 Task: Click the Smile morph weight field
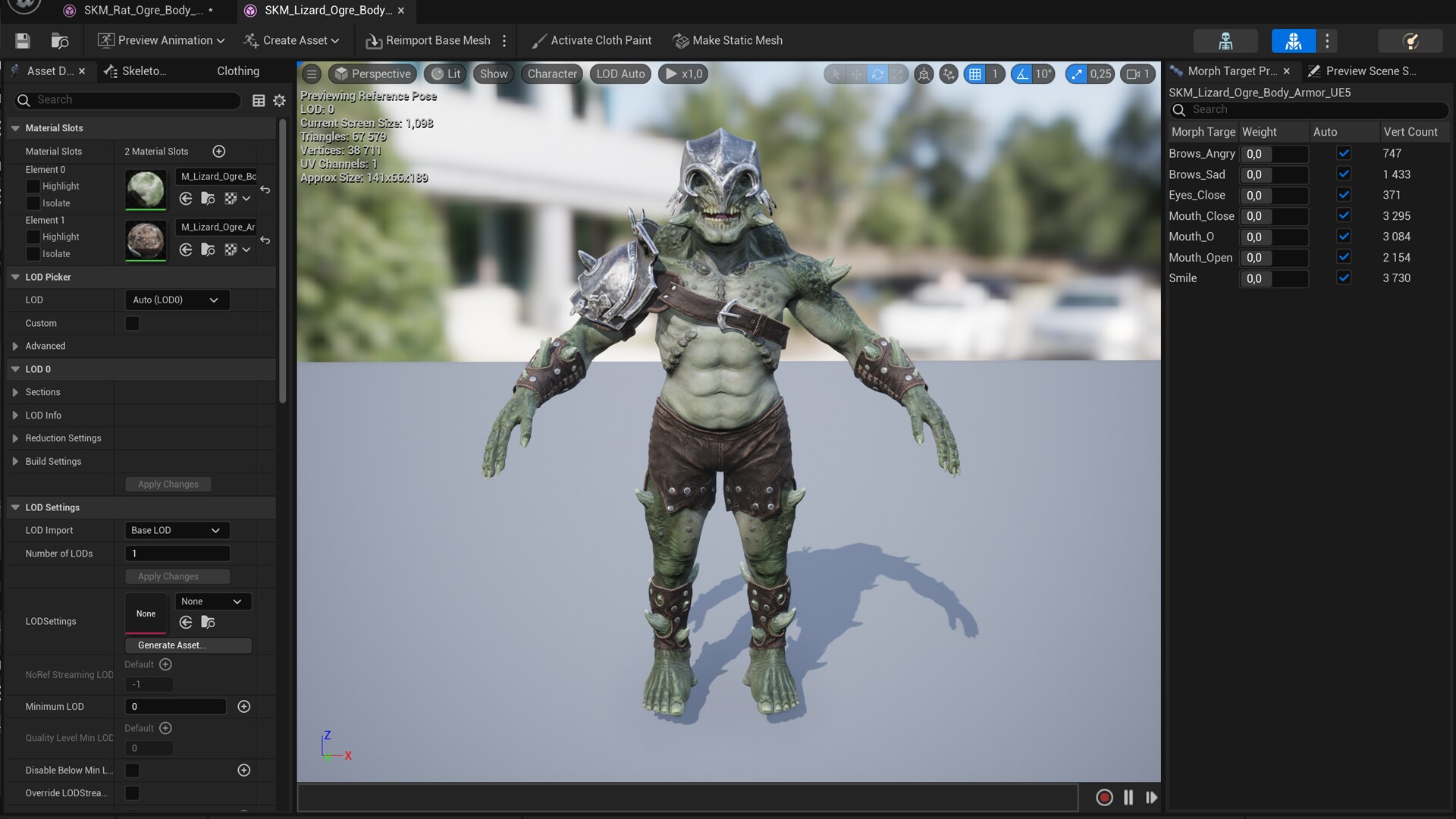[x=1273, y=278]
